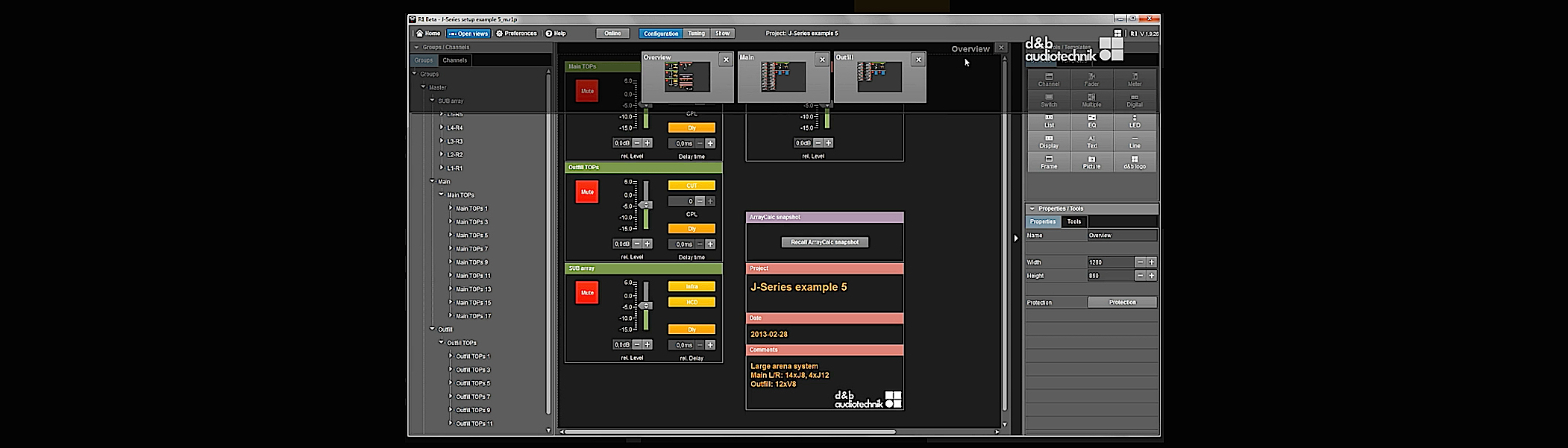Toggle the CUT switch on Outfill TOPs
1568x448 pixels.
(x=692, y=186)
